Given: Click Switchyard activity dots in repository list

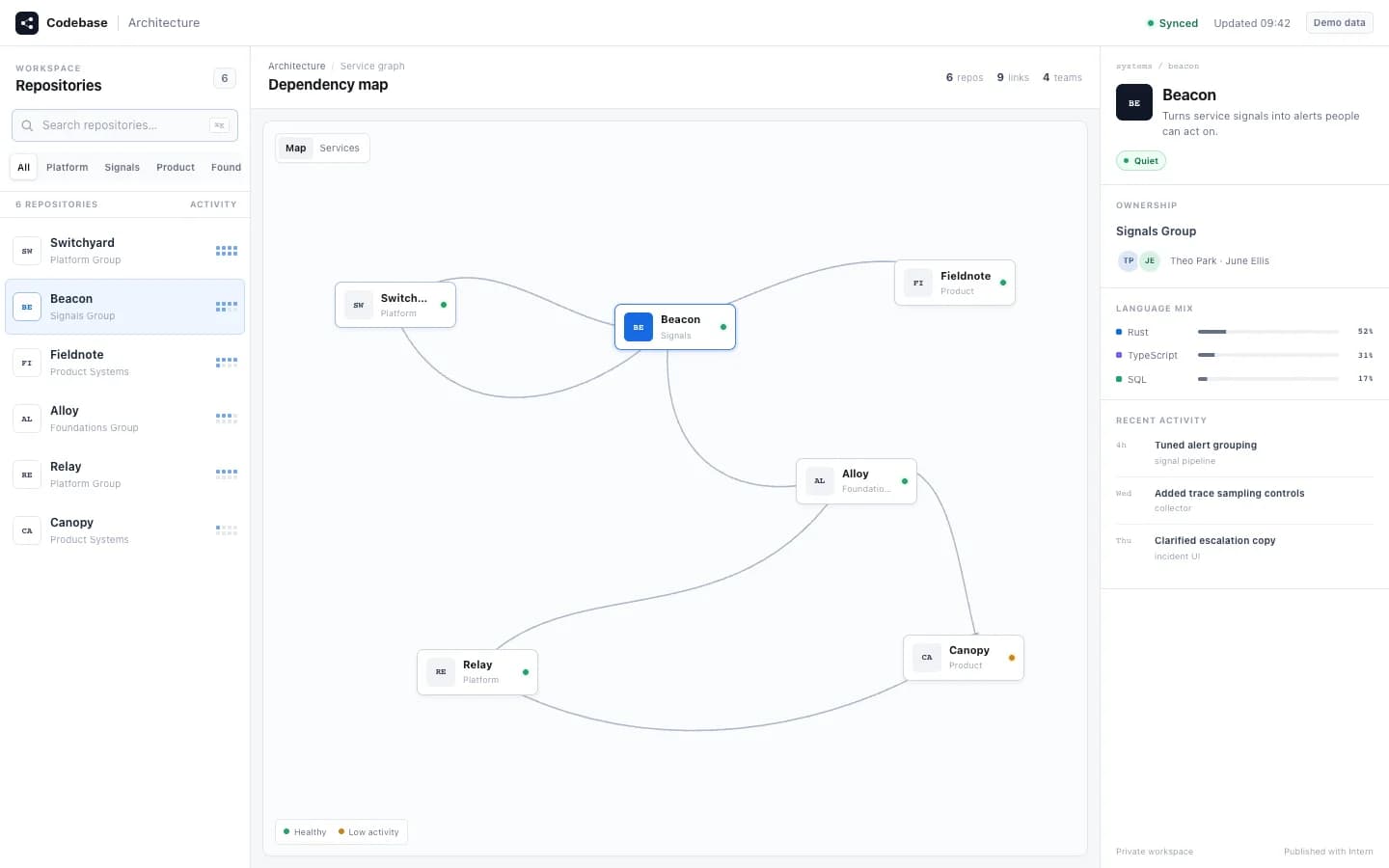Looking at the screenshot, I should click(x=227, y=251).
